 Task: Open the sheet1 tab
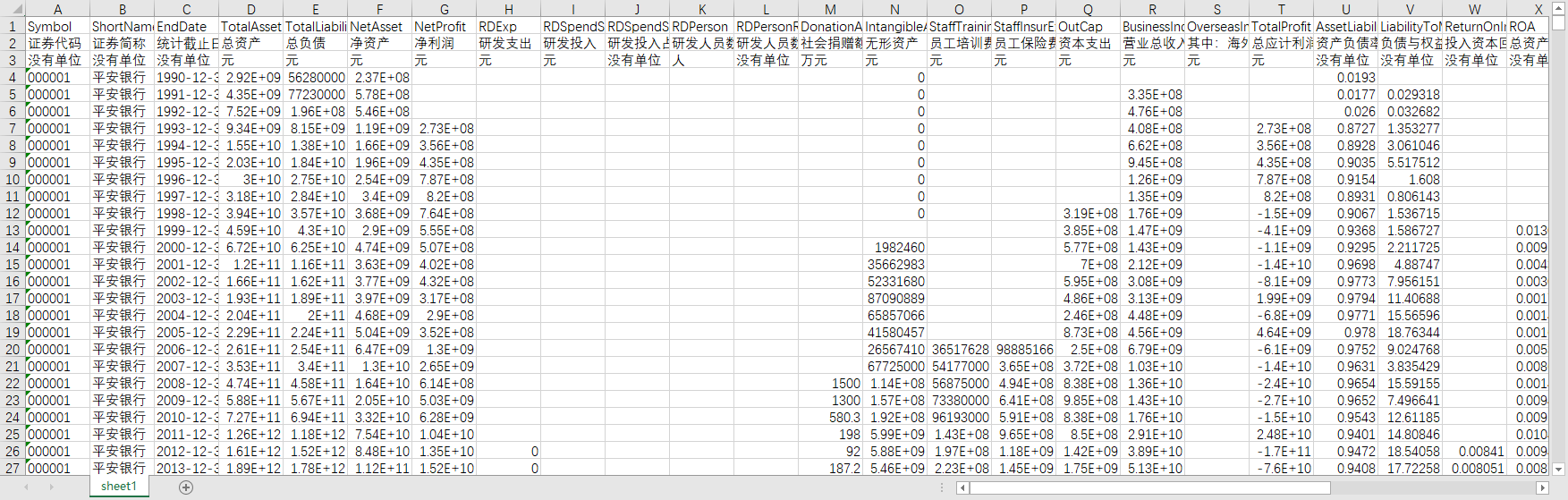click(x=119, y=487)
